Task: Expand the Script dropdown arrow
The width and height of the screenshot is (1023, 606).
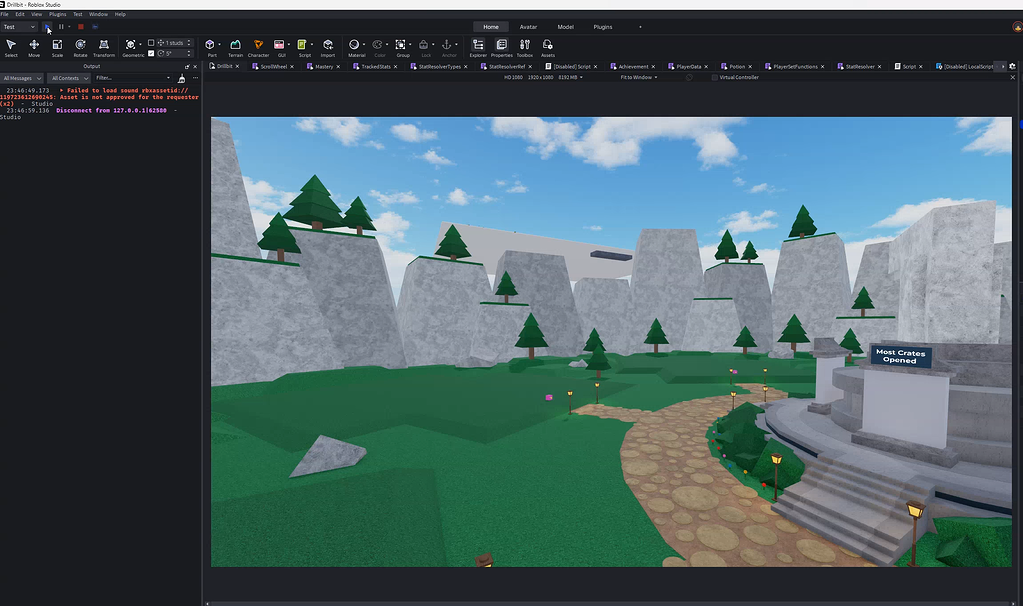Action: [x=312, y=45]
